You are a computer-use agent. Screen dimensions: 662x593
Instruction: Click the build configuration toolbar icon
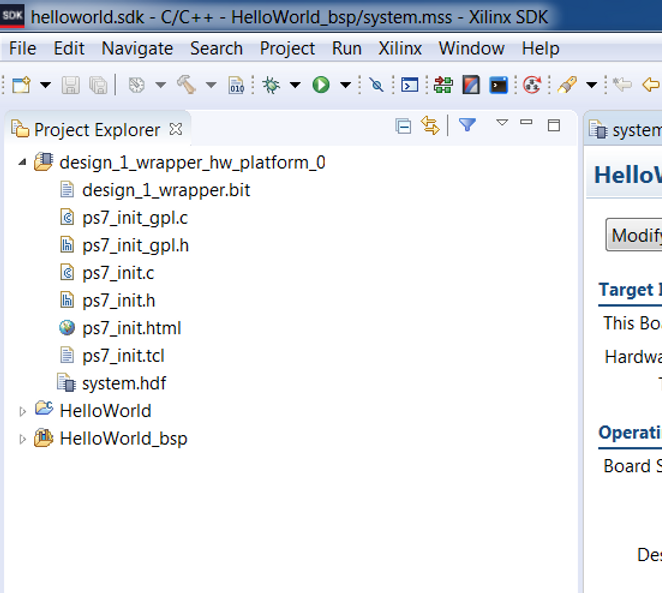136,85
